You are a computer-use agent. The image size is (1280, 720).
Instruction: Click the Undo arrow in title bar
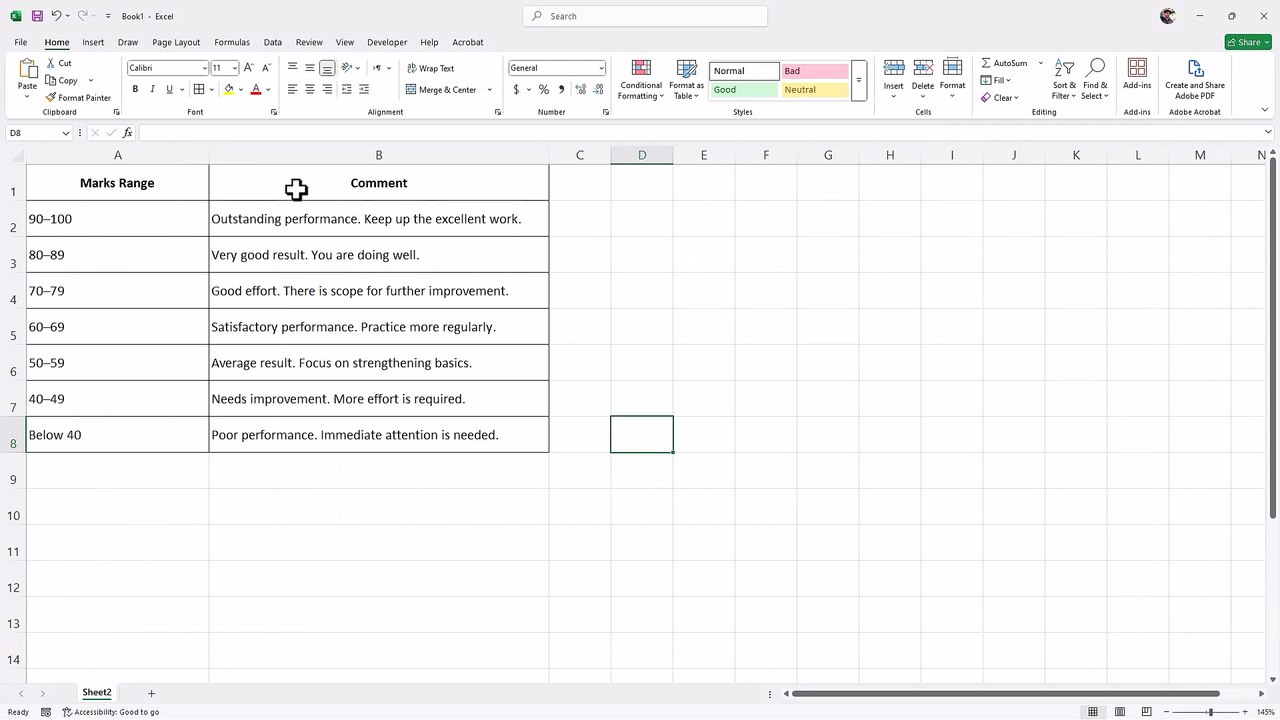click(57, 16)
